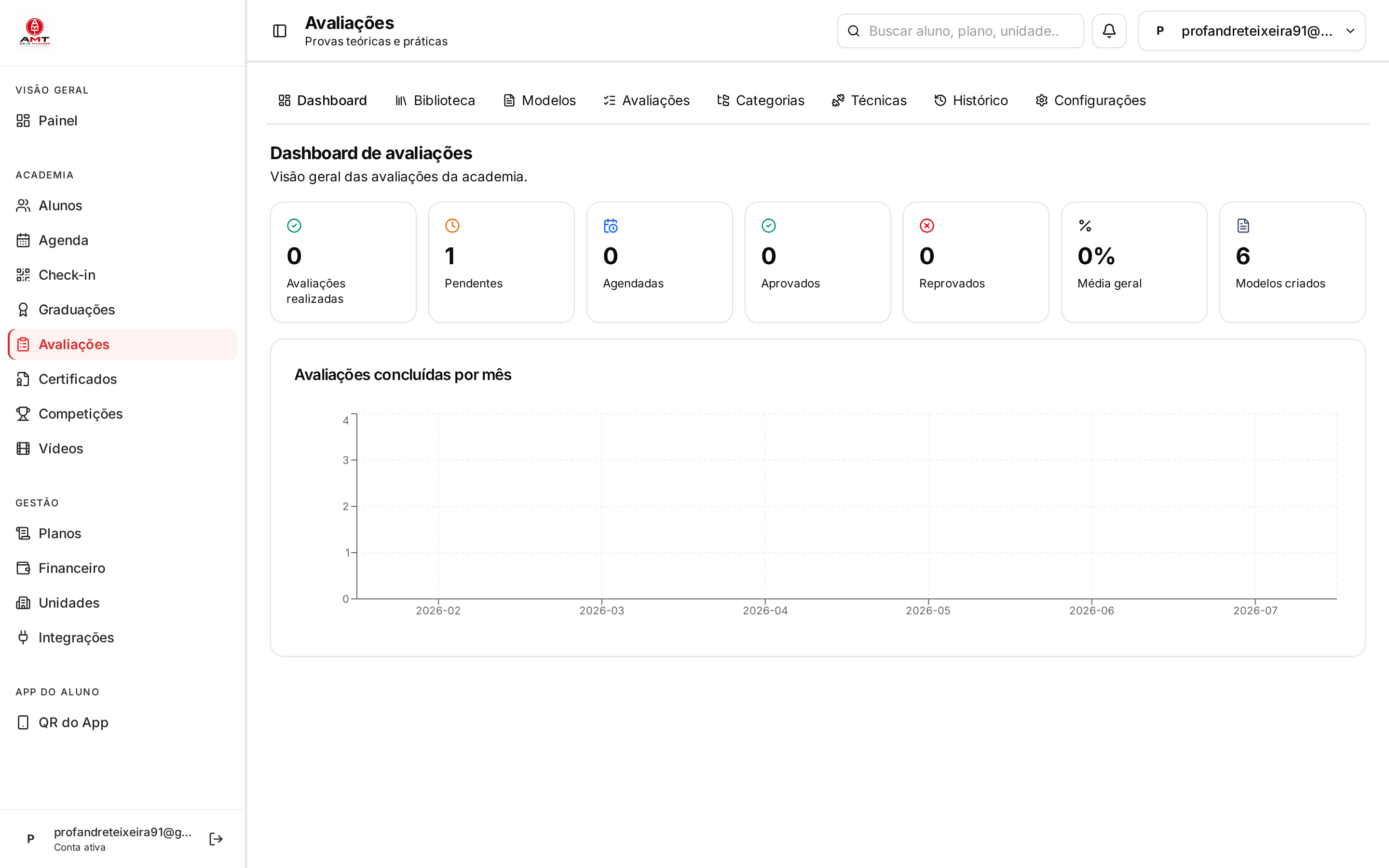Open Agenda from the sidebar
Image resolution: width=1389 pixels, height=868 pixels.
coord(123,240)
